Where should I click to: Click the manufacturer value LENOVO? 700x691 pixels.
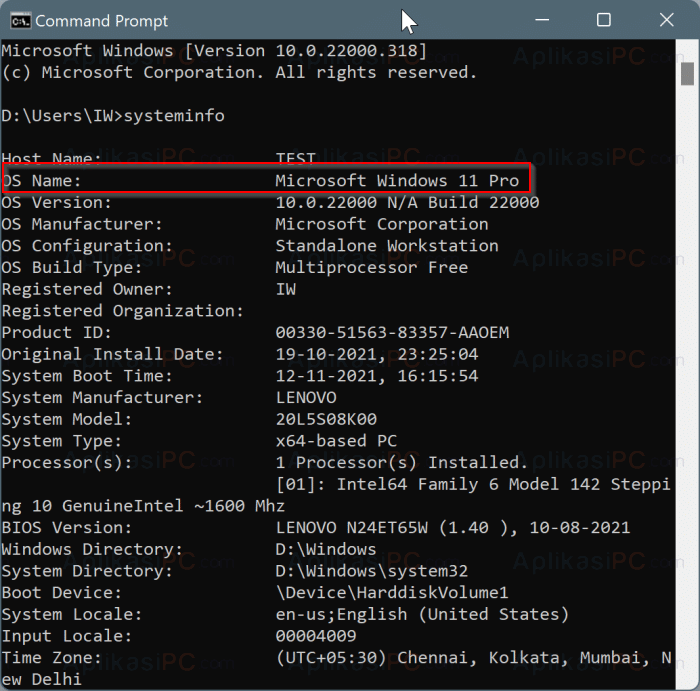click(x=306, y=398)
